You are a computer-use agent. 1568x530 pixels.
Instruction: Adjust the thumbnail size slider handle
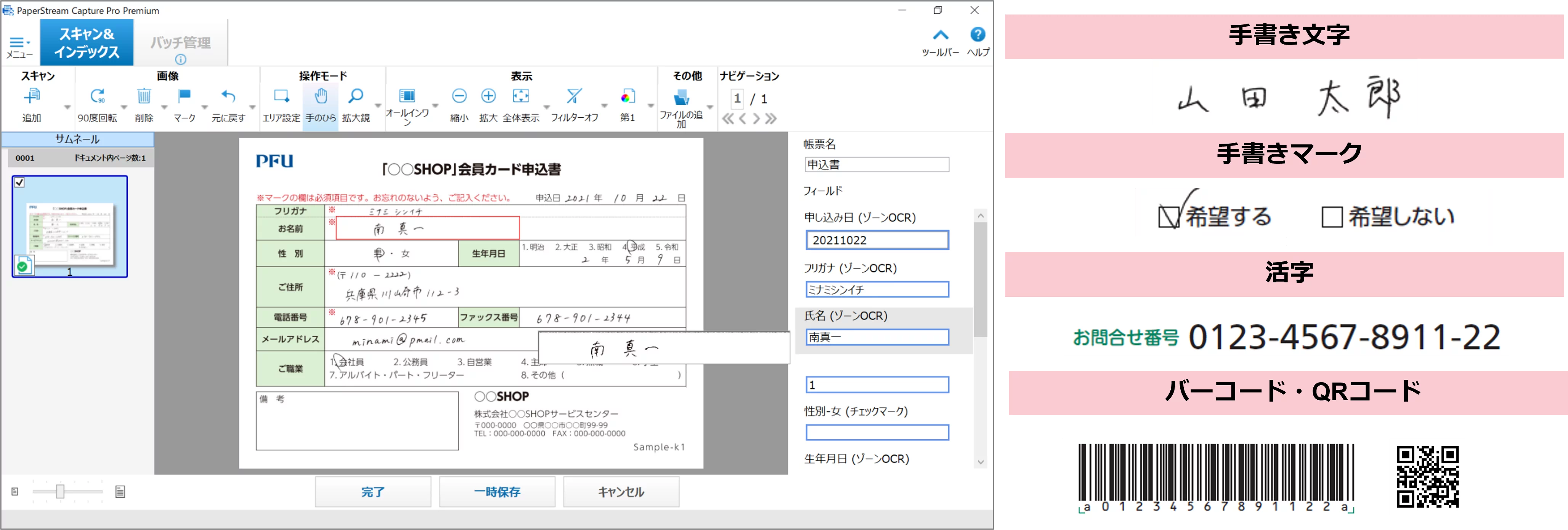(60, 492)
